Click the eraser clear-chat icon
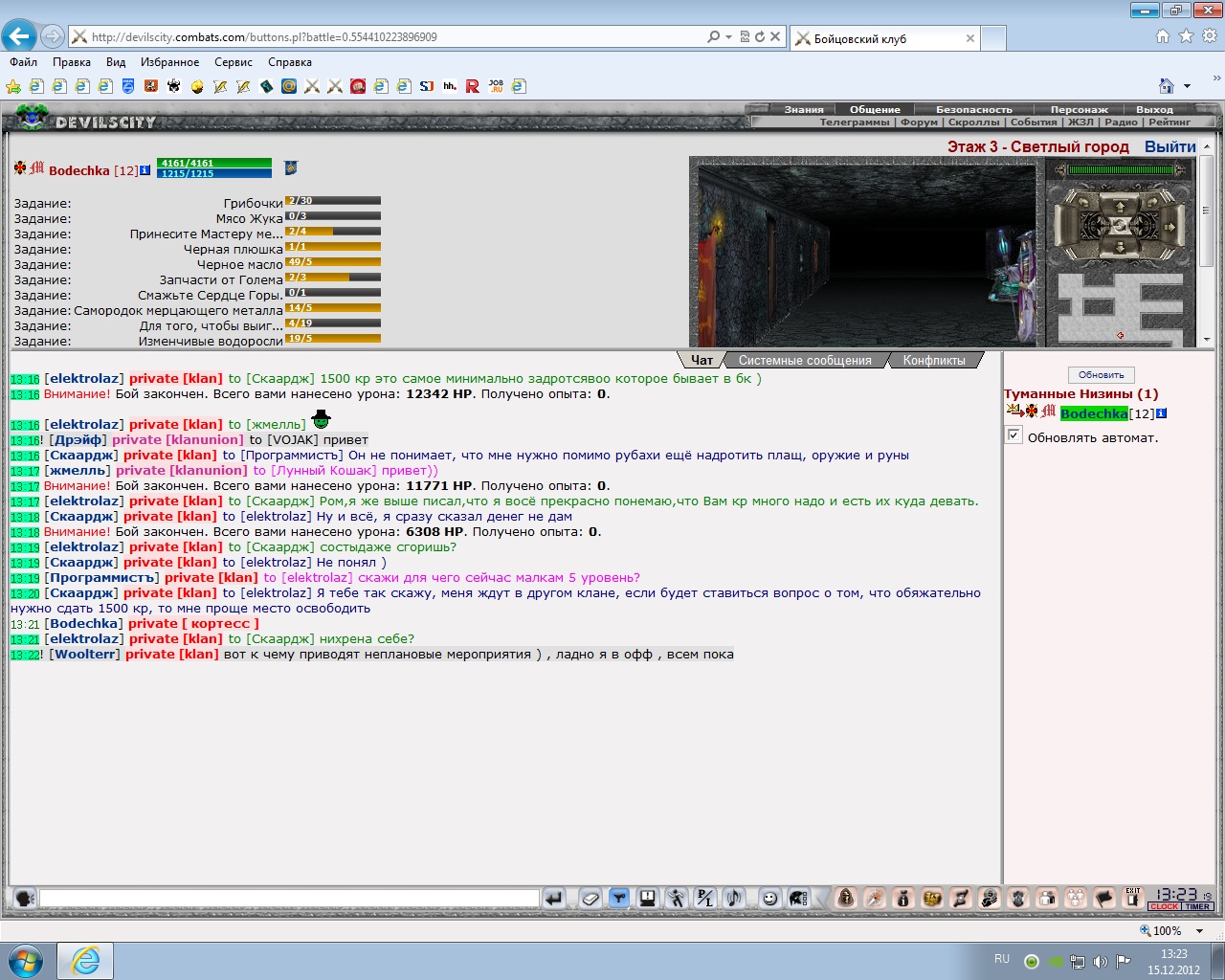The width and height of the screenshot is (1225, 980). [x=590, y=898]
